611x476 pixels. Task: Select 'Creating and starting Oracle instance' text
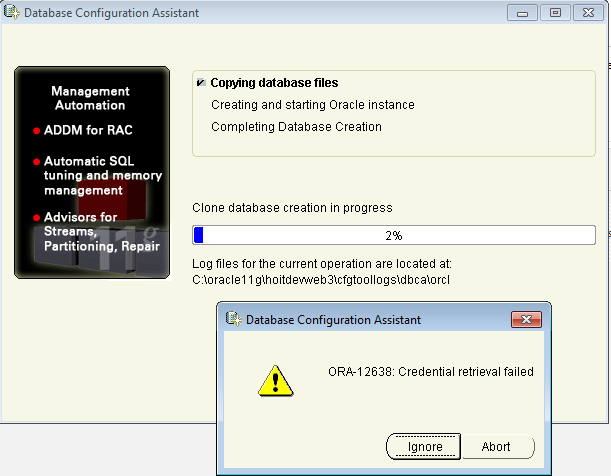(x=313, y=105)
